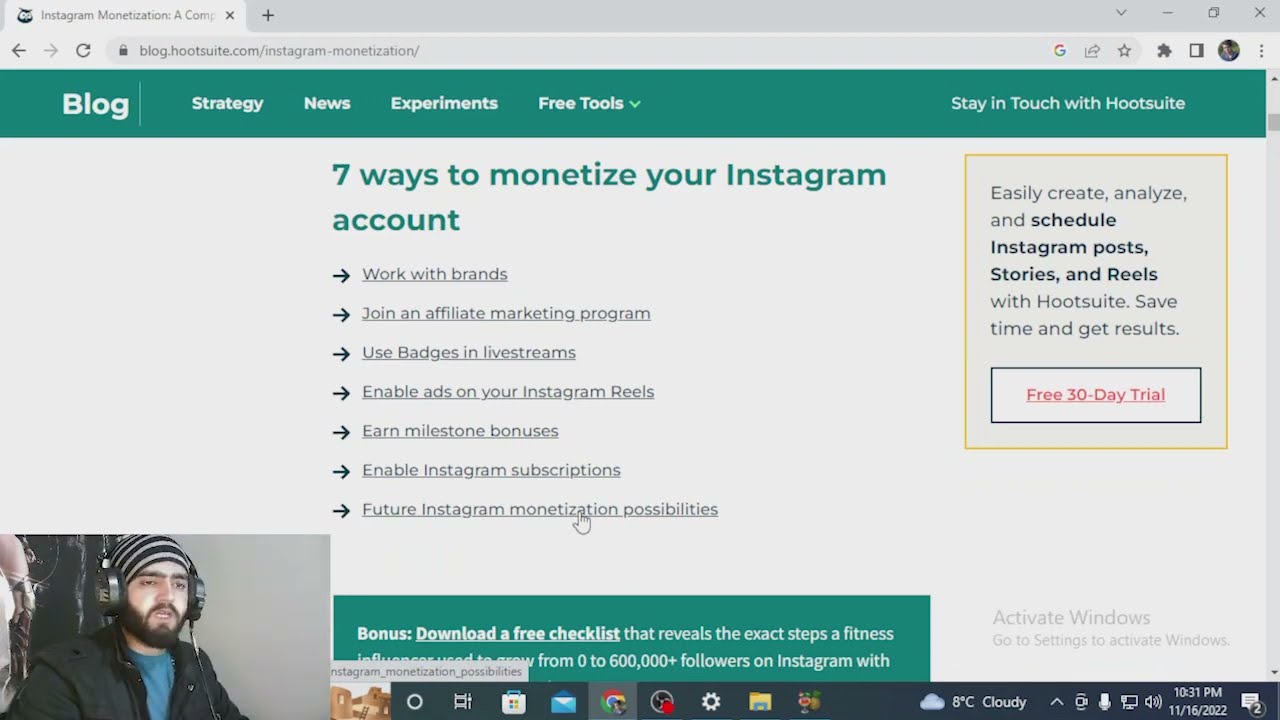Click the 8°C Cloudy weather widget
This screenshot has width=1280, height=720.
click(x=973, y=702)
